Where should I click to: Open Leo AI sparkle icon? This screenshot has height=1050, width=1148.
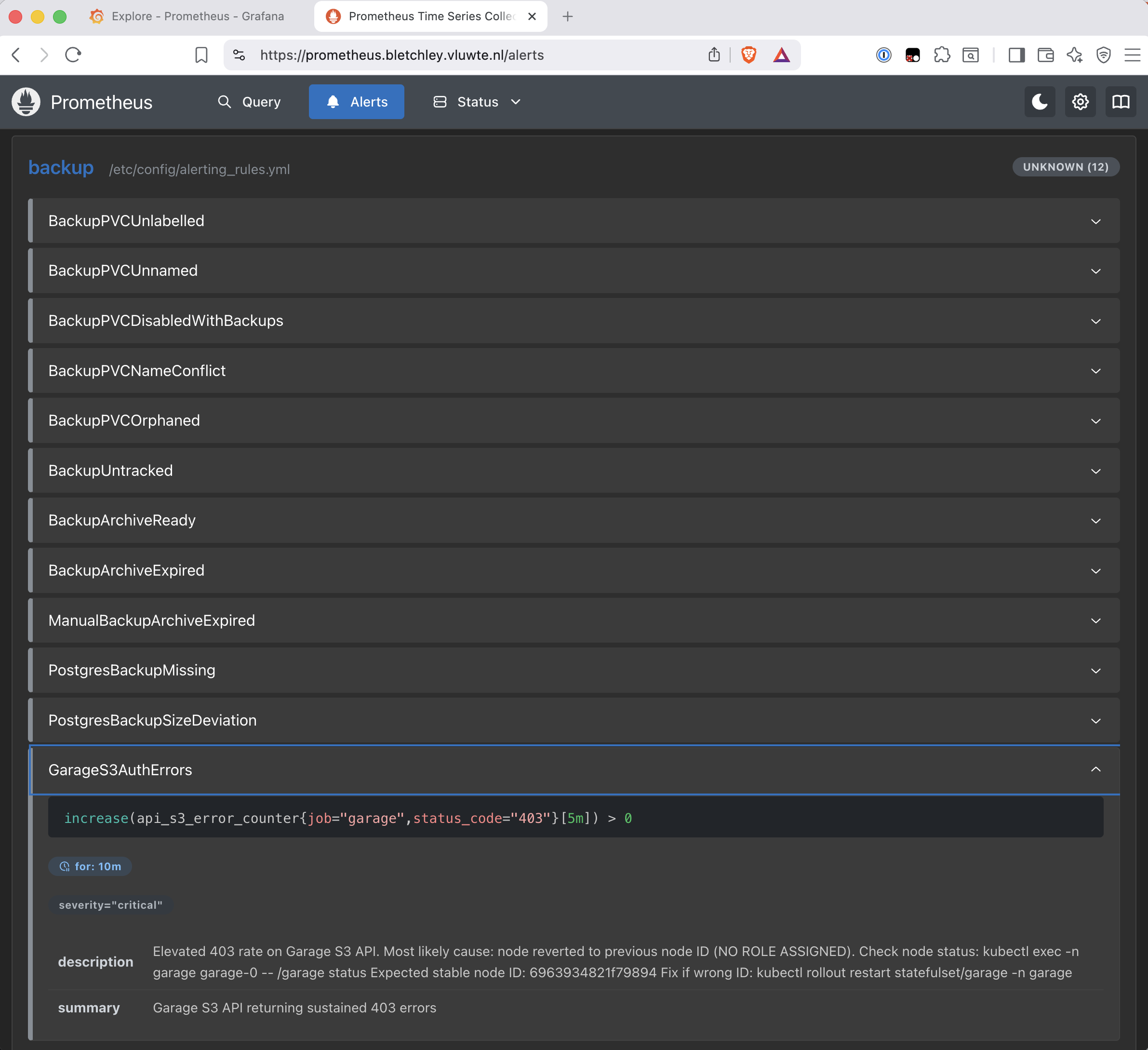coord(1075,55)
